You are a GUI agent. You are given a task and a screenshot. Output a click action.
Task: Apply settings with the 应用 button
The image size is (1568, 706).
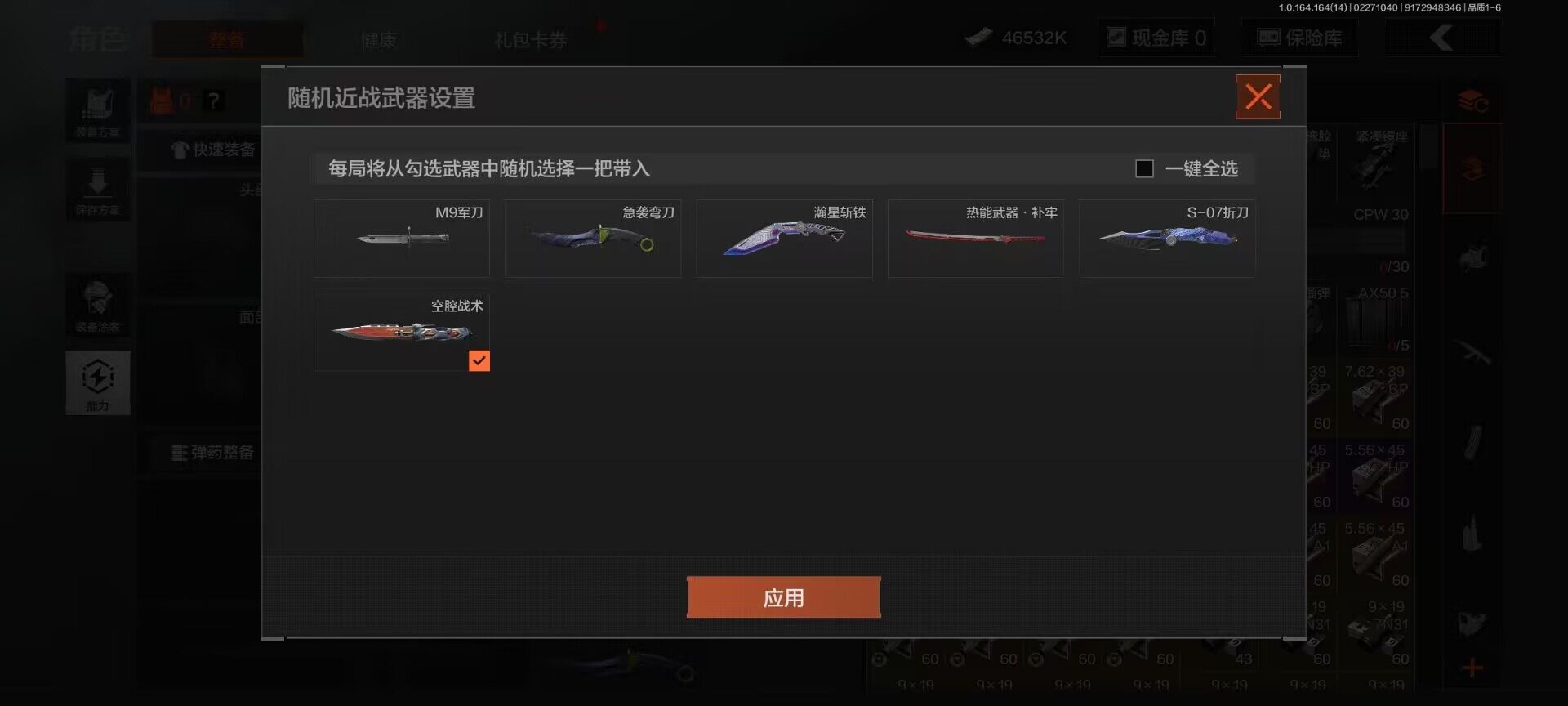tap(784, 597)
